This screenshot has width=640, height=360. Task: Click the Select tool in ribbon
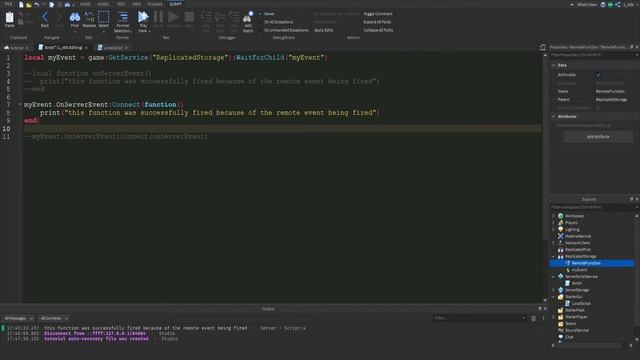(104, 19)
